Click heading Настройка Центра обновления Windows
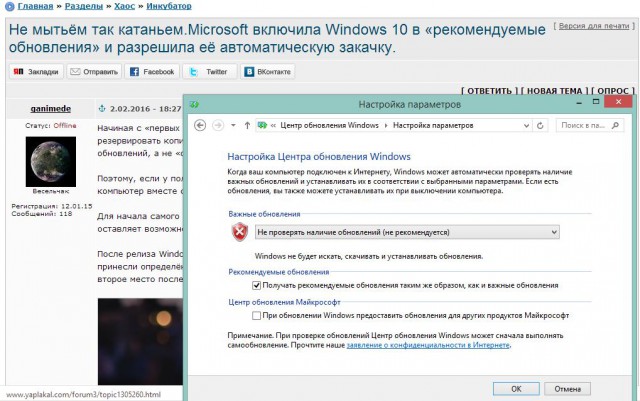This screenshot has width=640, height=401. (x=319, y=157)
